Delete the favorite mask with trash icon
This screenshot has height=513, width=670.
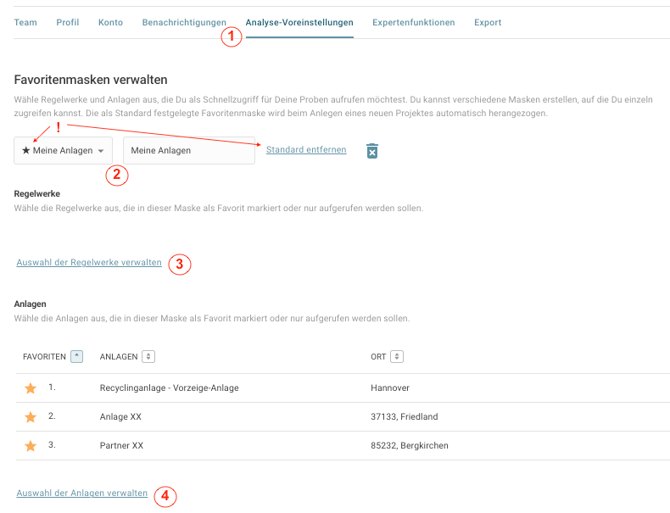coord(372,151)
